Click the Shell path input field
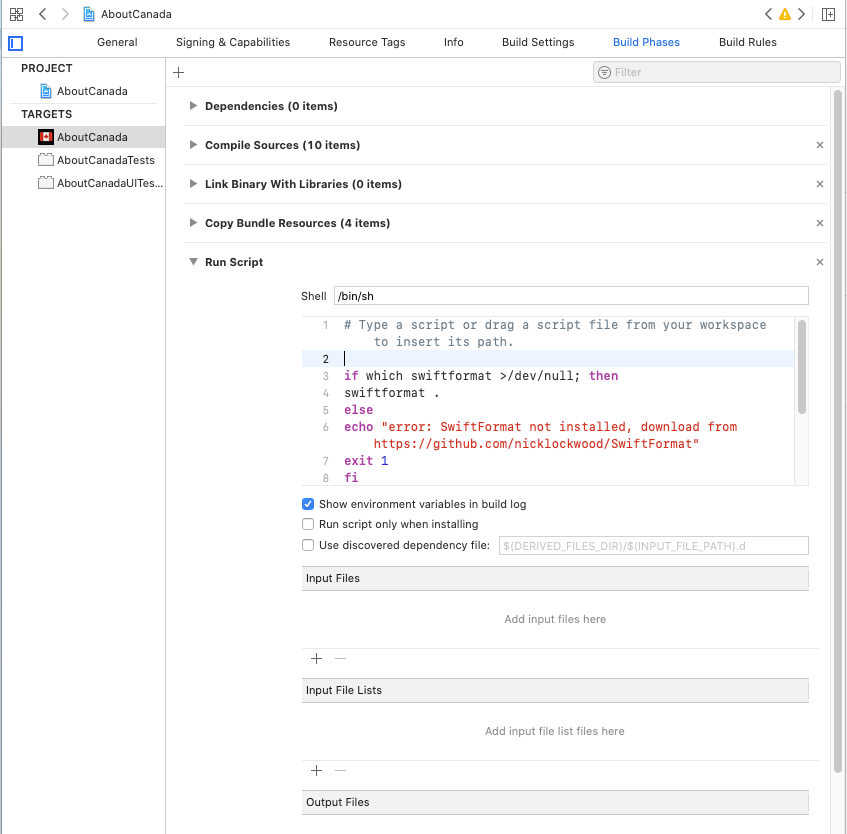The height and width of the screenshot is (834, 847). coord(570,295)
